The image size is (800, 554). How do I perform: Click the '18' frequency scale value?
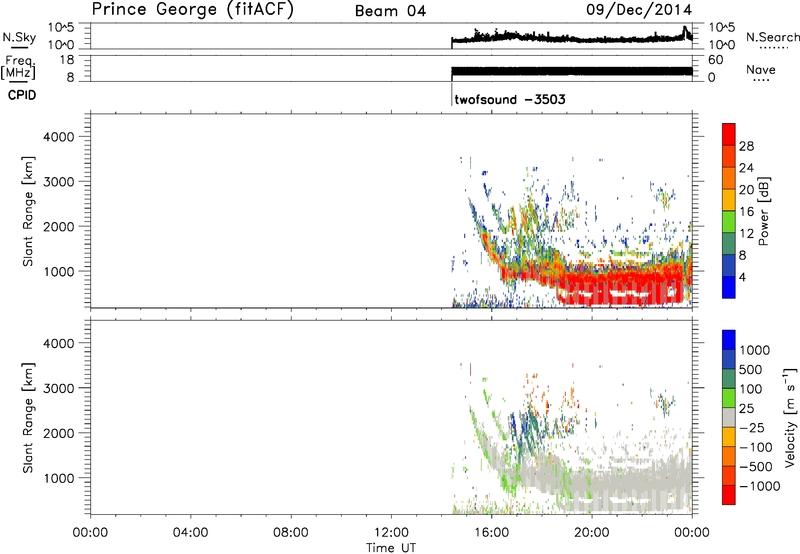tap(67, 60)
